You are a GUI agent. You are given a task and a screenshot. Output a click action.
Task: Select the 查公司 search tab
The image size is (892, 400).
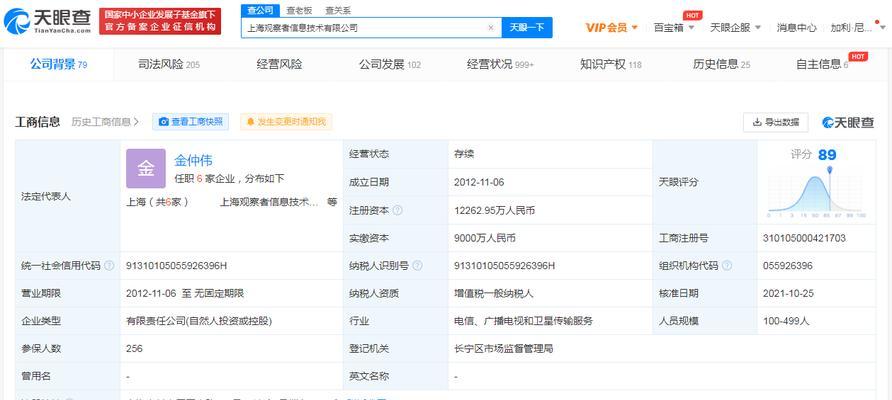point(261,10)
